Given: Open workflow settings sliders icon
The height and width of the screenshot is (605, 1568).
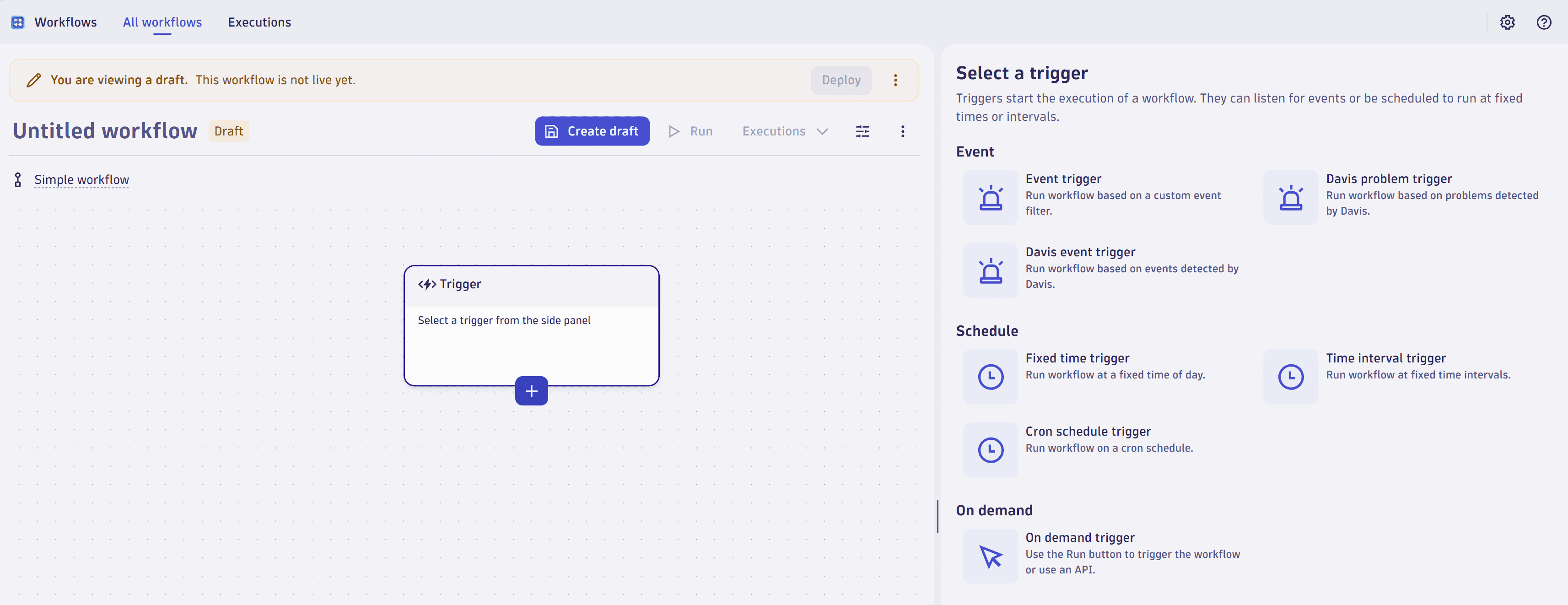Looking at the screenshot, I should 862,131.
